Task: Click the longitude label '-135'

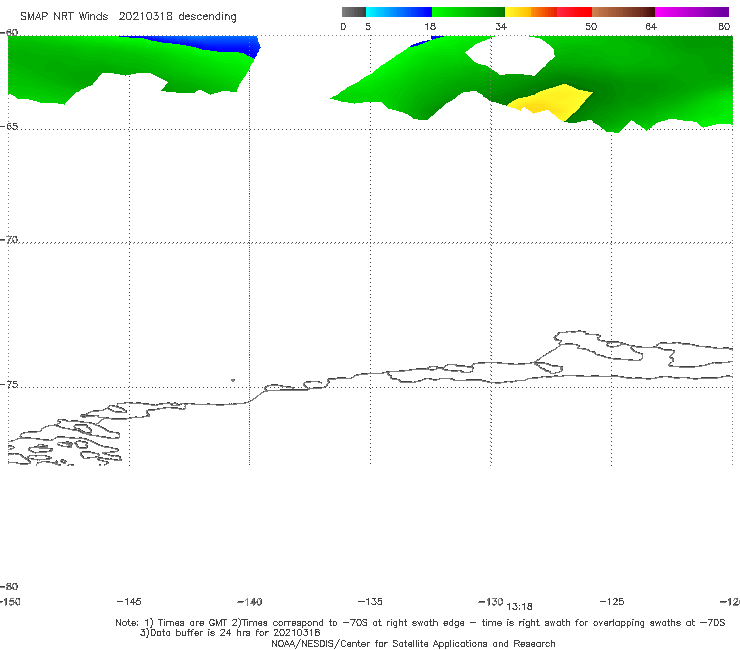Action: 370,601
